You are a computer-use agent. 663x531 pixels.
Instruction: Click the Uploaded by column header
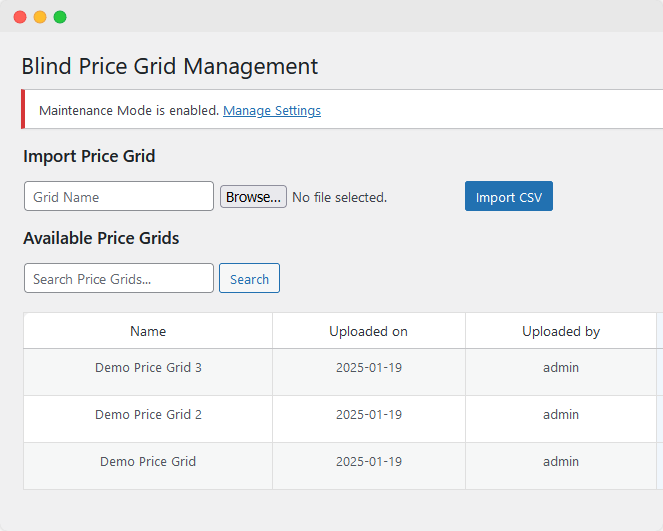pyautogui.click(x=560, y=331)
